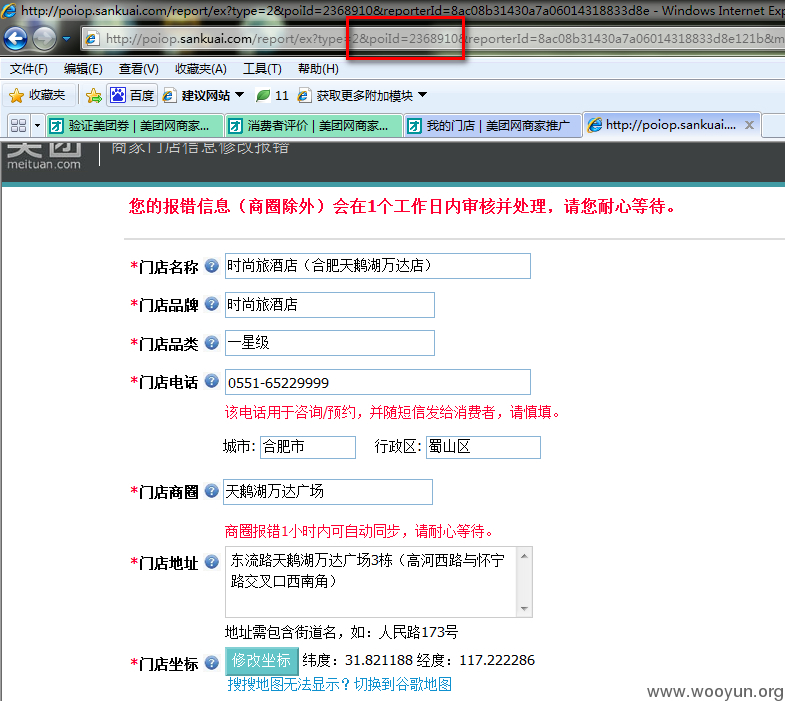Close the poiop.sankuai tab
Image resolution: width=785 pixels, height=701 pixels.
pyautogui.click(x=749, y=125)
